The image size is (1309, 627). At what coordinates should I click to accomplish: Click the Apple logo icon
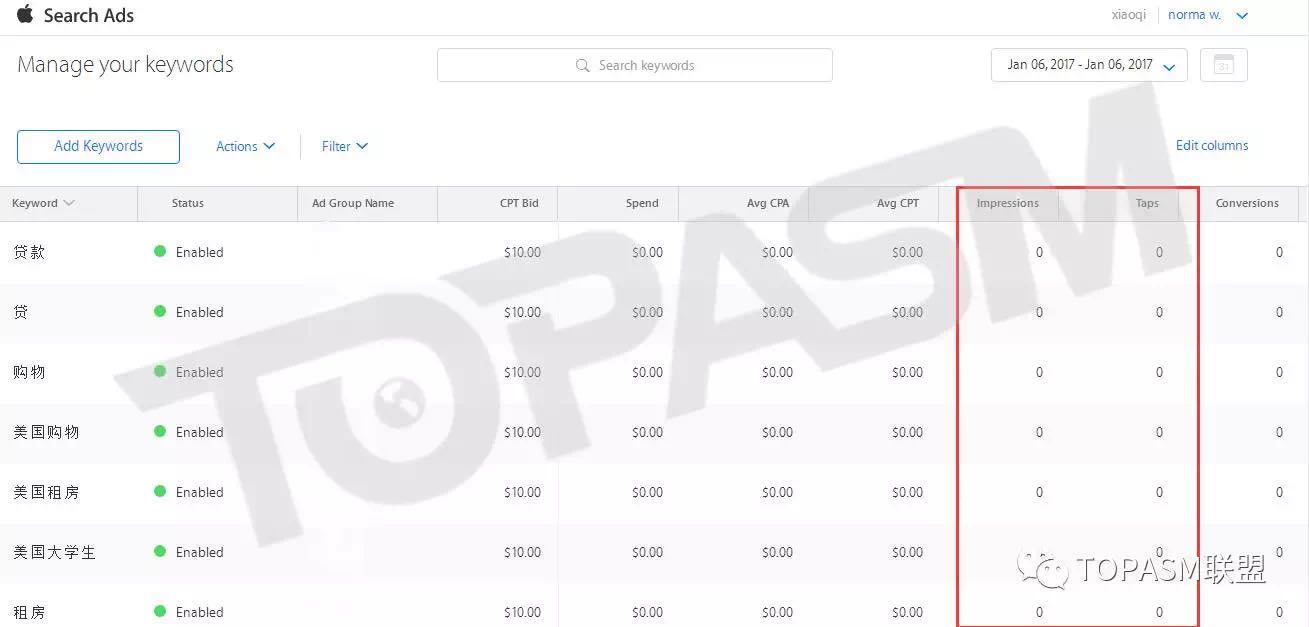tap(25, 14)
